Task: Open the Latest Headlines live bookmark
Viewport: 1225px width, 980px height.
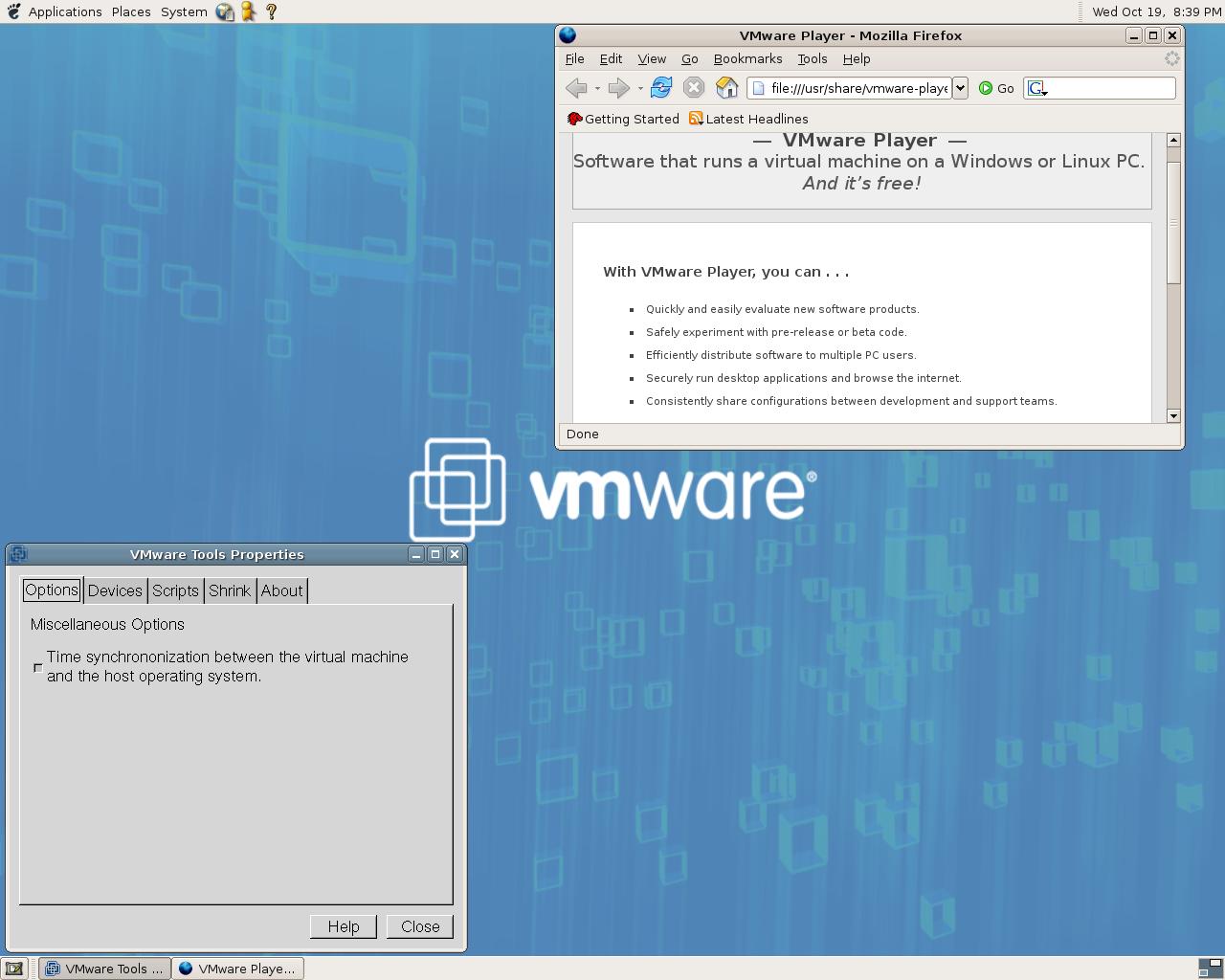Action: pos(748,119)
